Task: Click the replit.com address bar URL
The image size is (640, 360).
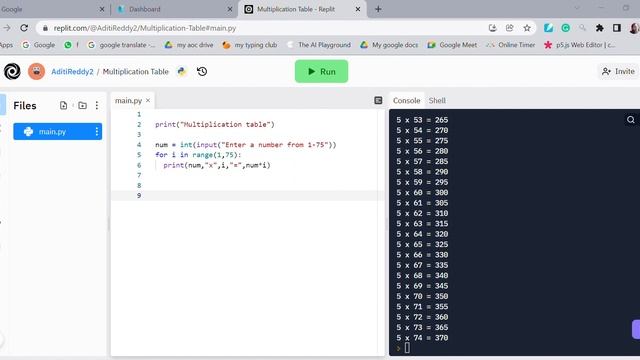Action: pos(145,28)
